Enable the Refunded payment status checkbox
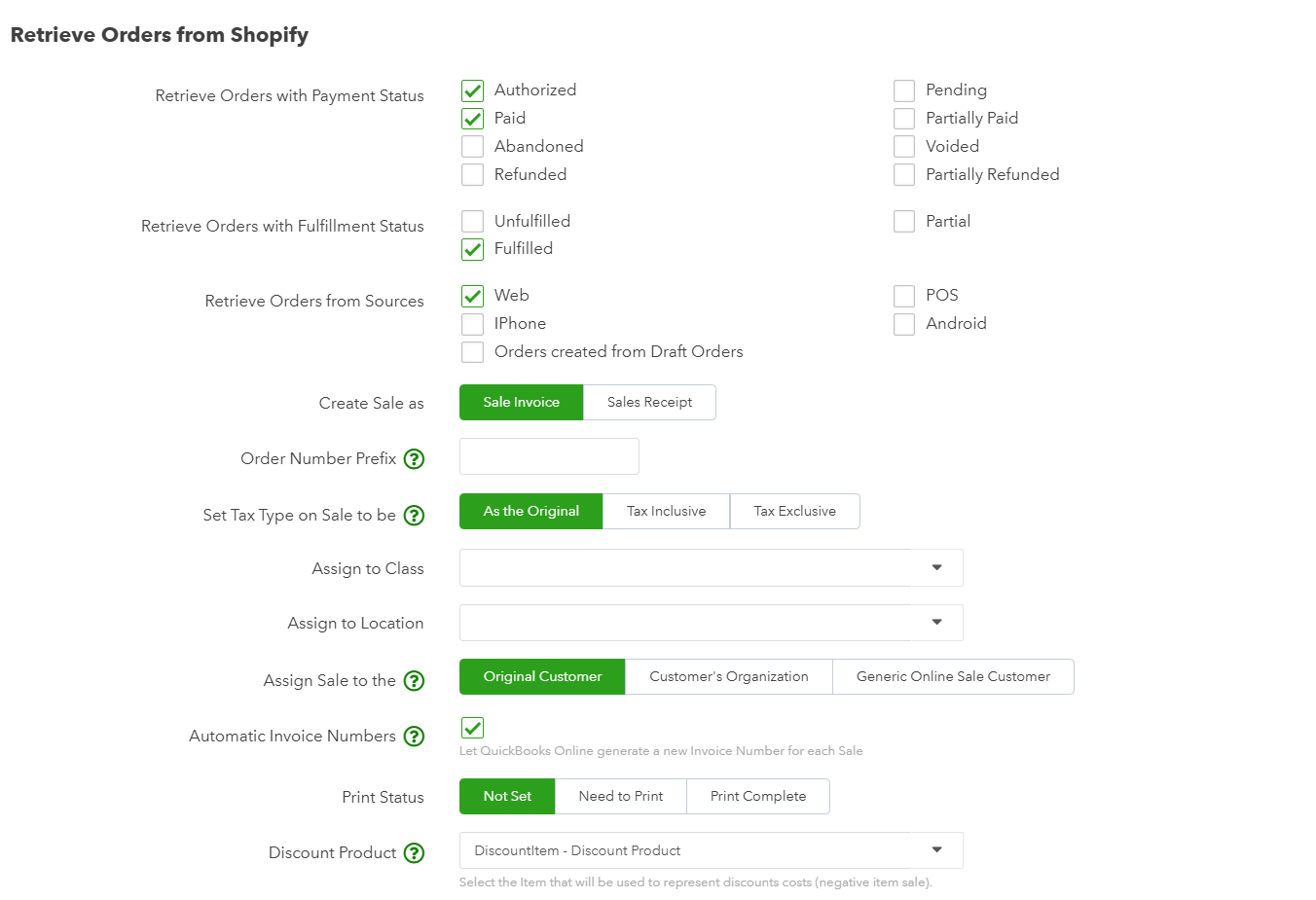The width and height of the screenshot is (1316, 900). point(472,174)
